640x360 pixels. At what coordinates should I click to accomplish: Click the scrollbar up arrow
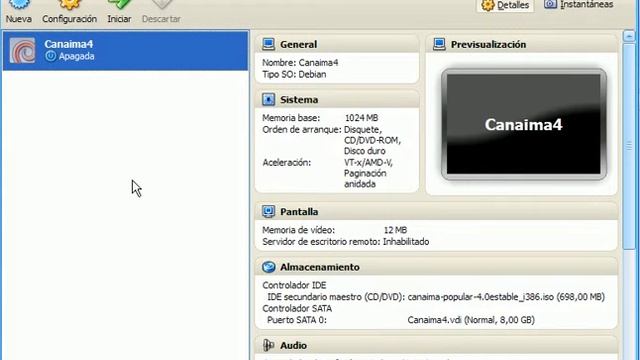pos(629,36)
